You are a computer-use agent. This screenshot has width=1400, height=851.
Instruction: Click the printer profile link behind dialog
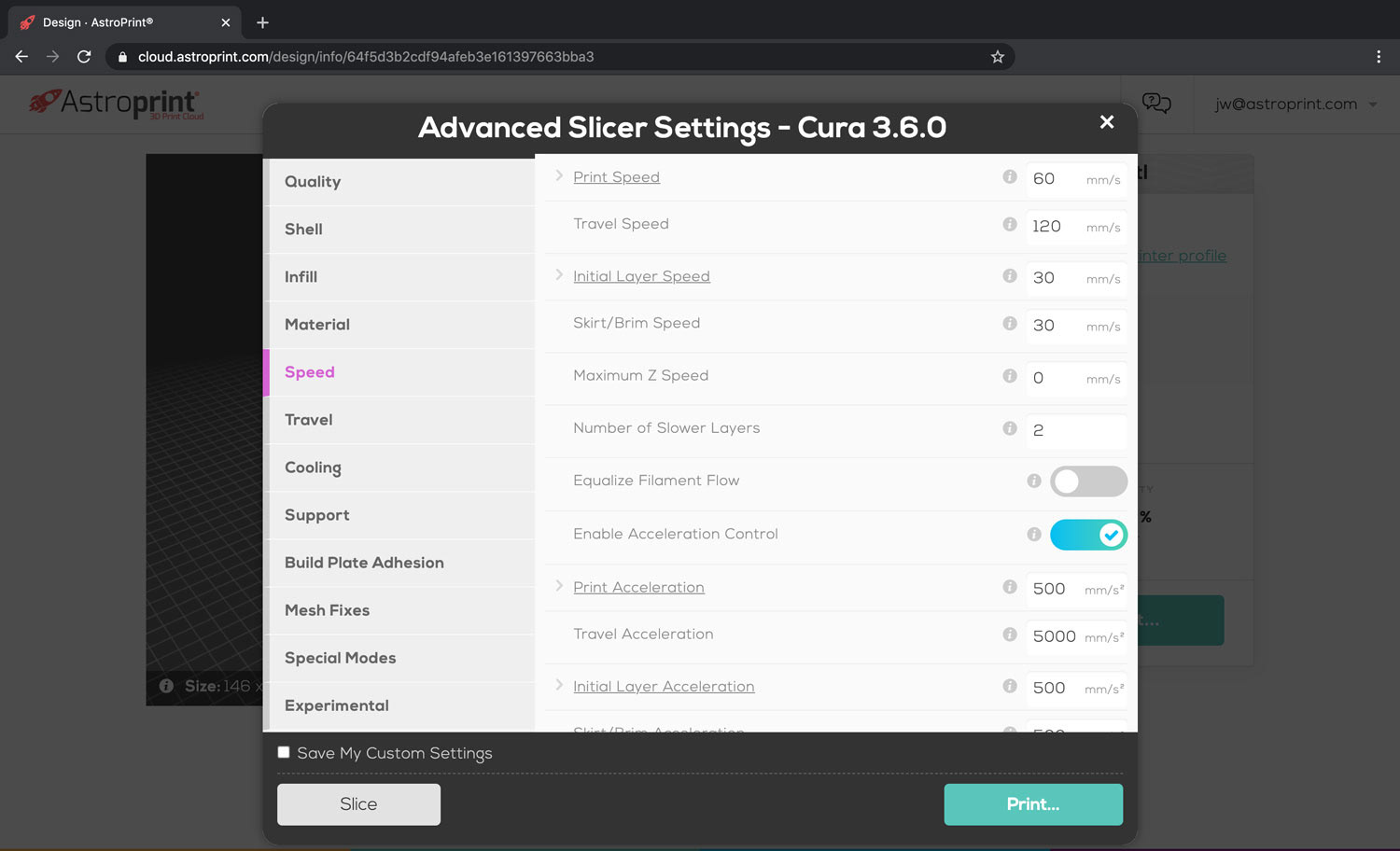[1182, 256]
